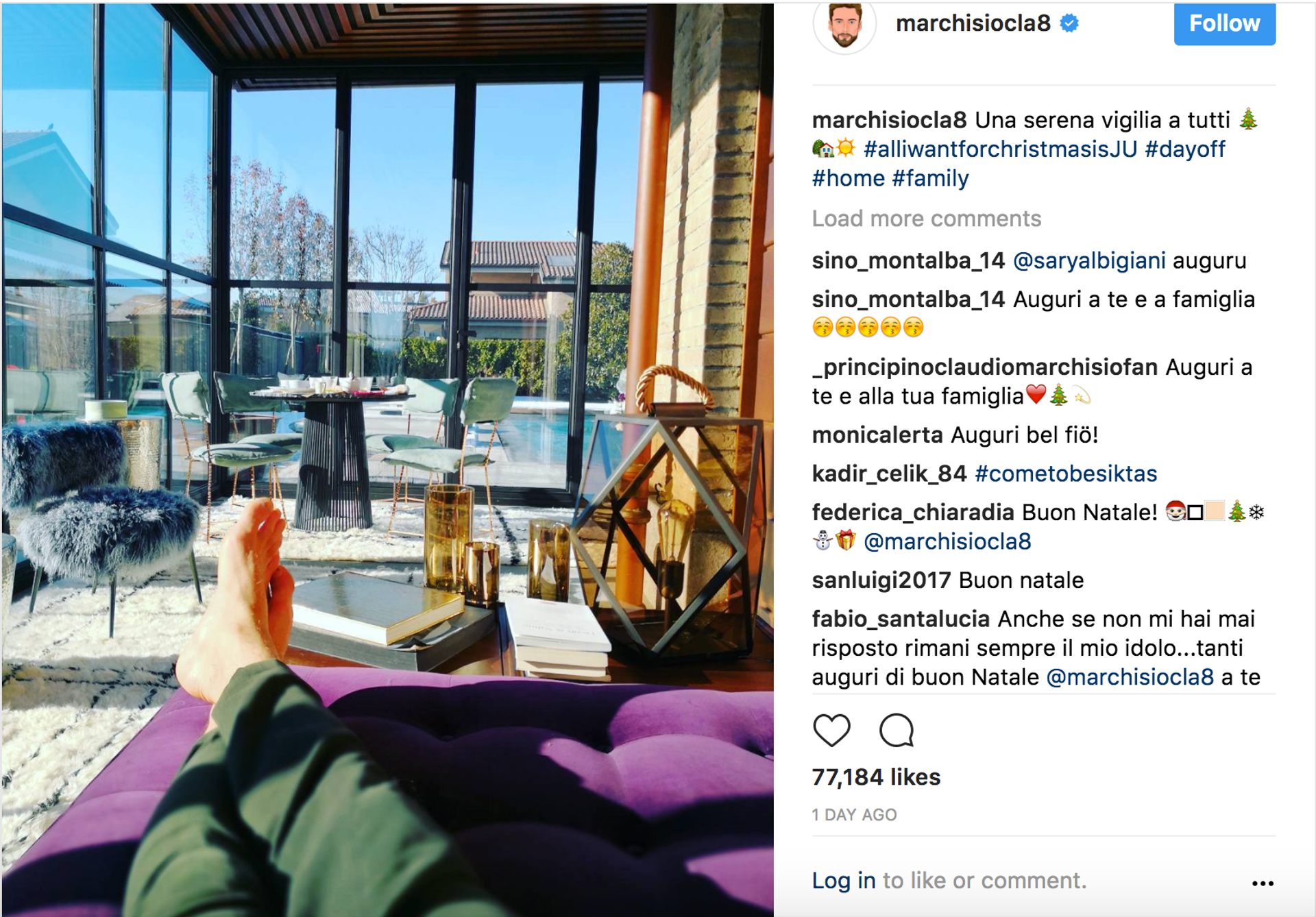Expand Load more comments
This screenshot has height=917, width=1316.
926,219
